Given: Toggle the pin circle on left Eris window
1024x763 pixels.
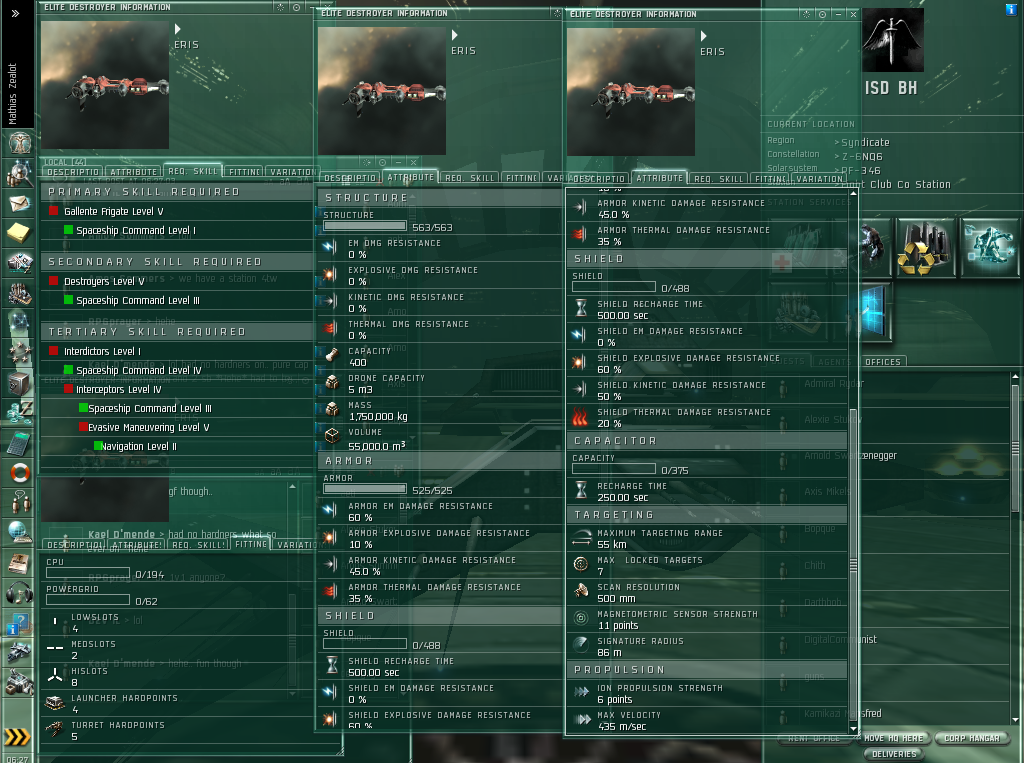Looking at the screenshot, I should (296, 7).
